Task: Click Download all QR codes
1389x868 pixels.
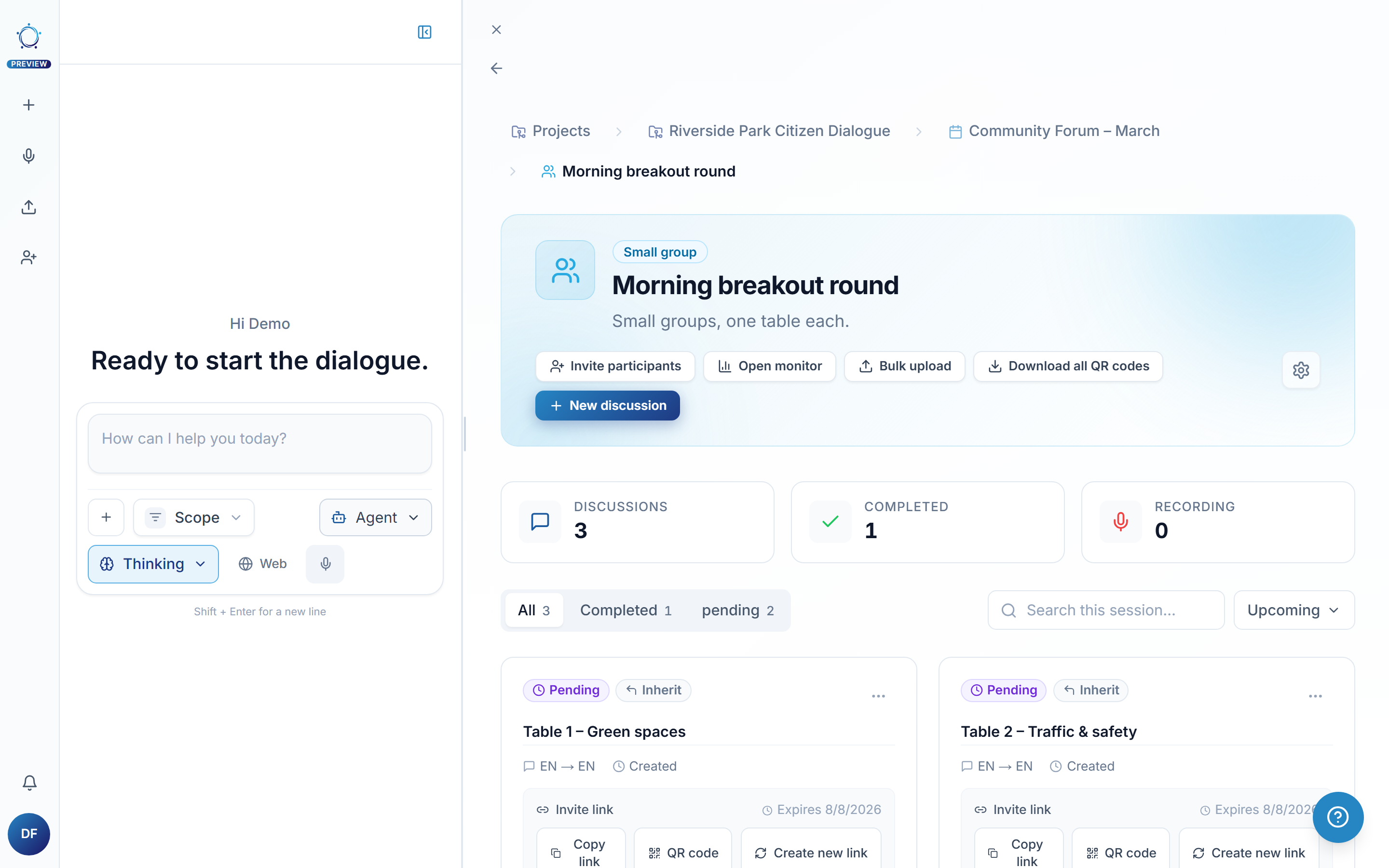Action: pos(1068,366)
